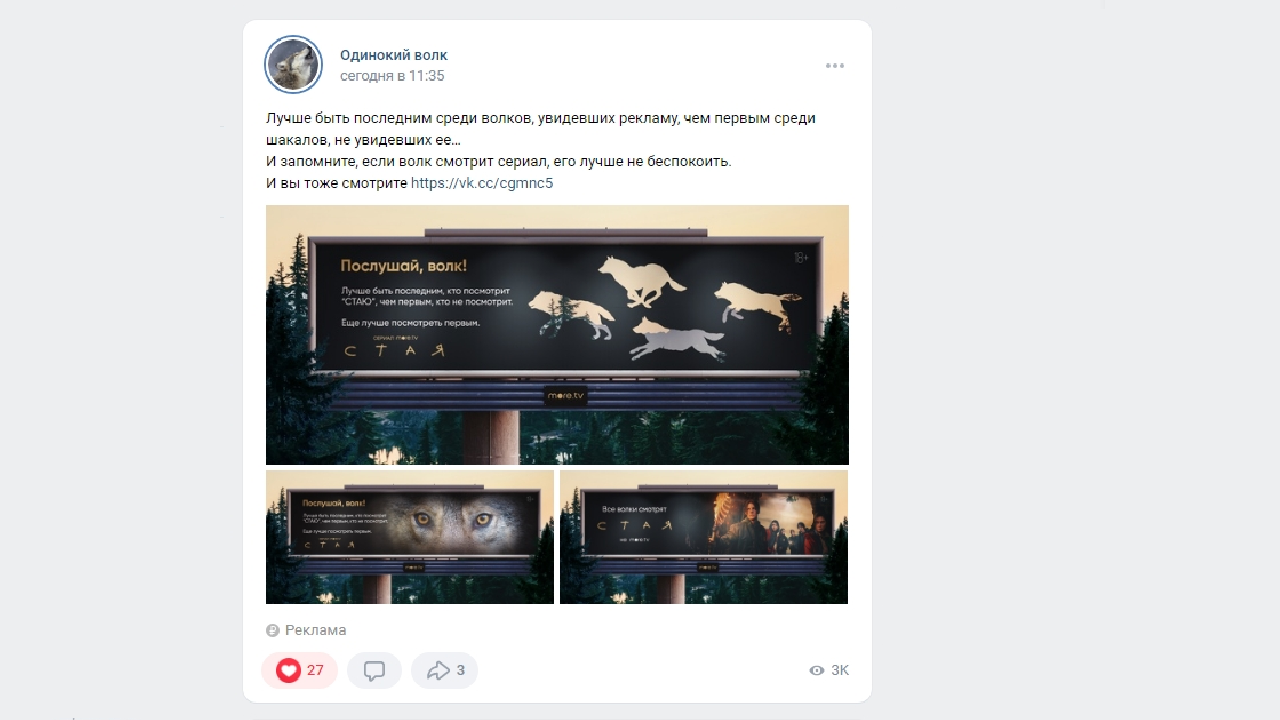Share the post using the arrow icon
1280x720 pixels.
(438, 670)
